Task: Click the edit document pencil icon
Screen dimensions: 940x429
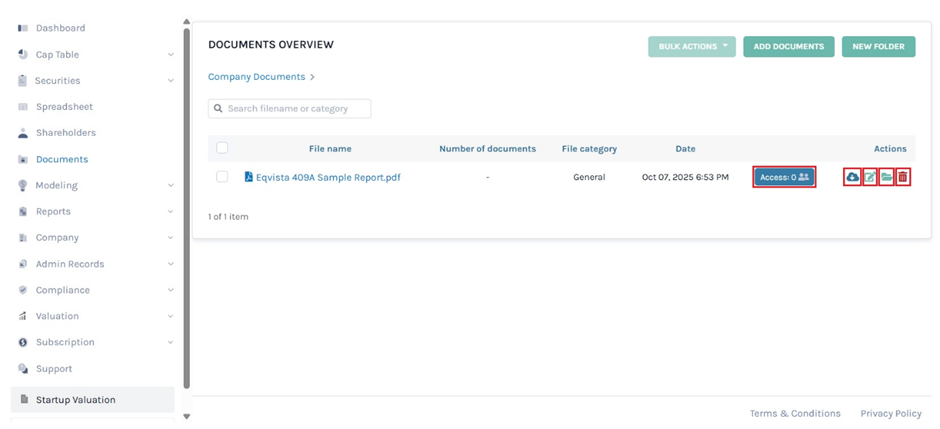Action: (870, 177)
